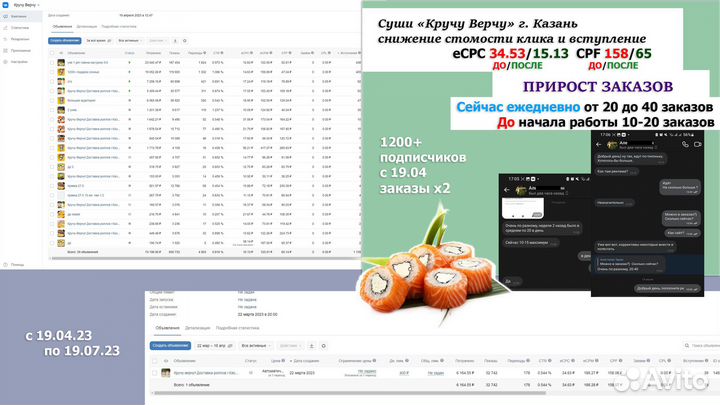Viewport: 720px width, 405px height.
Task: Click settings gear in upper window toolbar
Action: point(185,41)
